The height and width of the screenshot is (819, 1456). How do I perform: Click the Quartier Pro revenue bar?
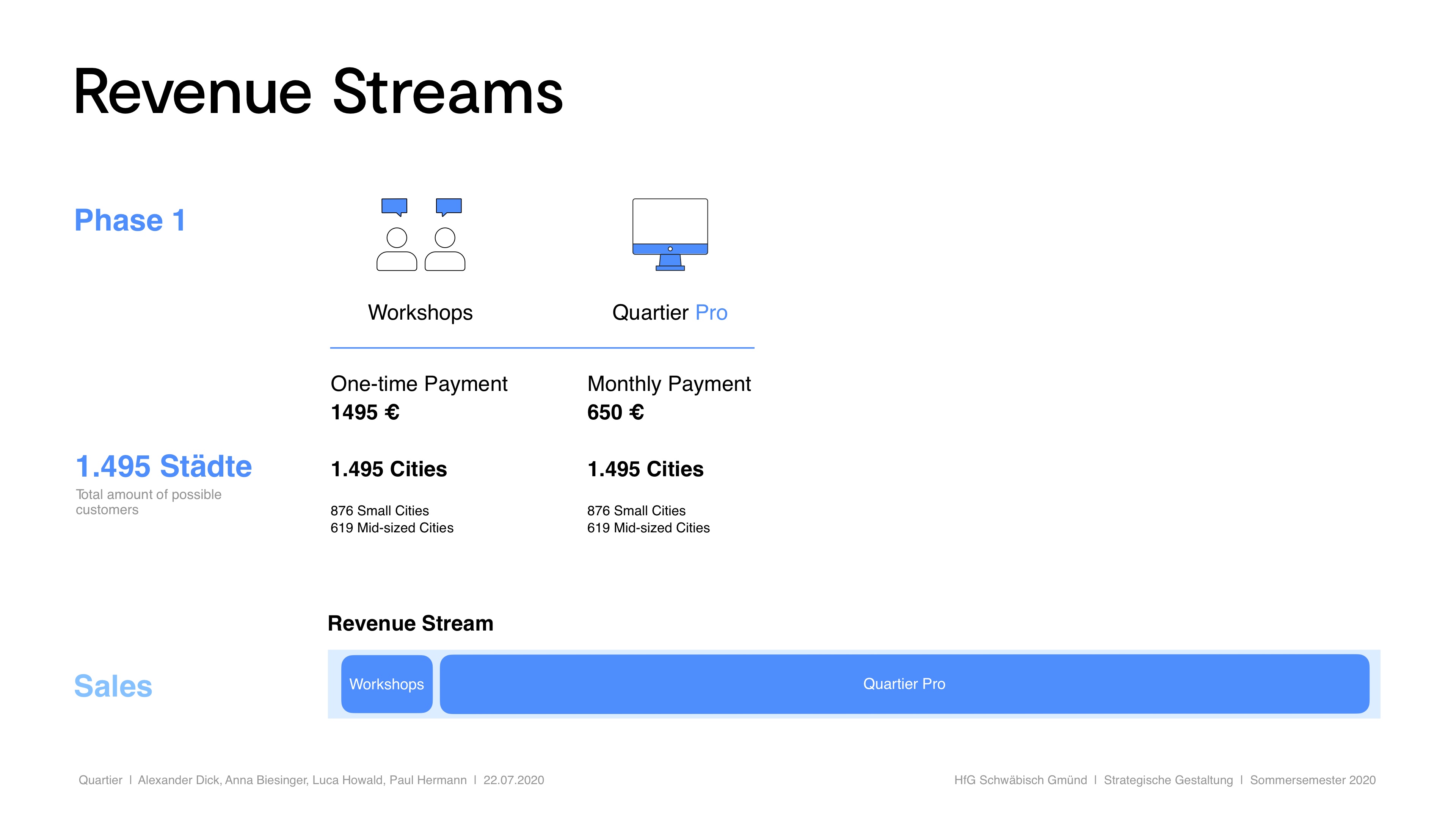[x=904, y=684]
